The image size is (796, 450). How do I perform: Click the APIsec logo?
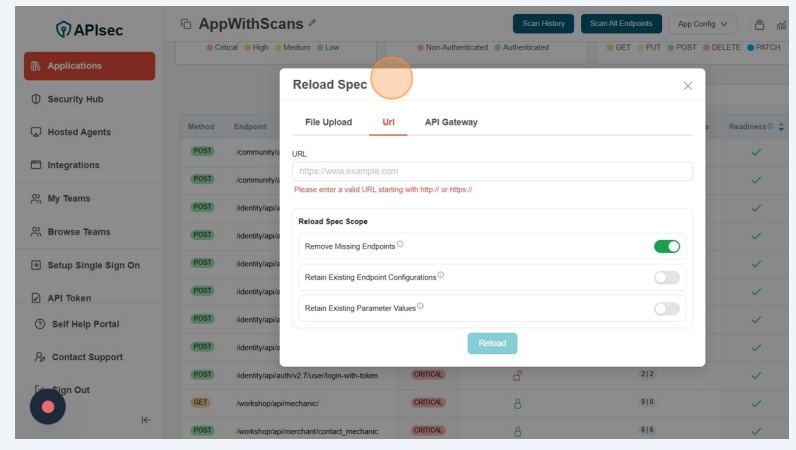point(89,29)
